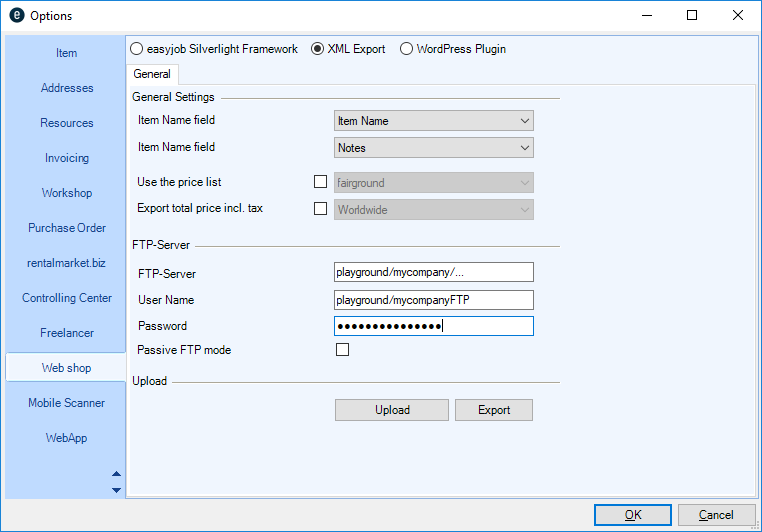
Task: Click into the User Name field
Action: pos(433,300)
